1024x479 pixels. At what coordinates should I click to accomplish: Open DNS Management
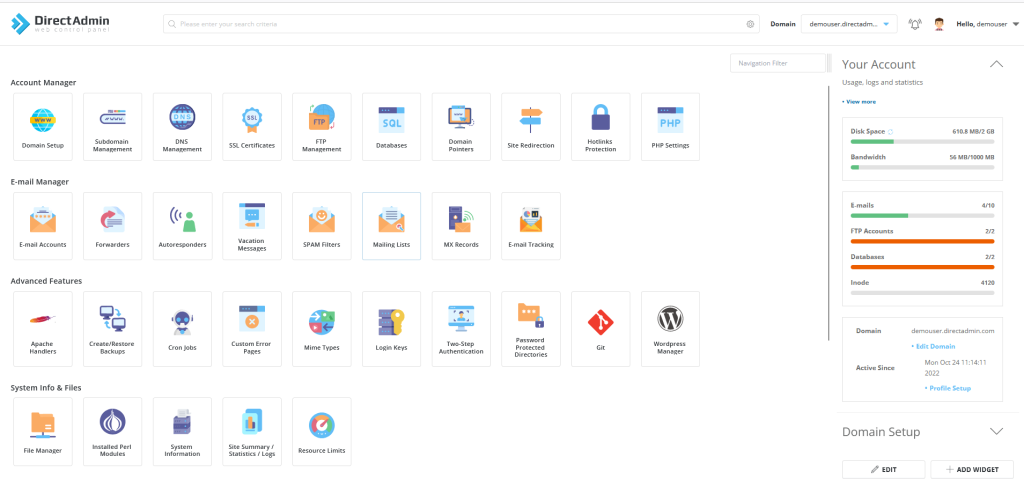click(182, 126)
